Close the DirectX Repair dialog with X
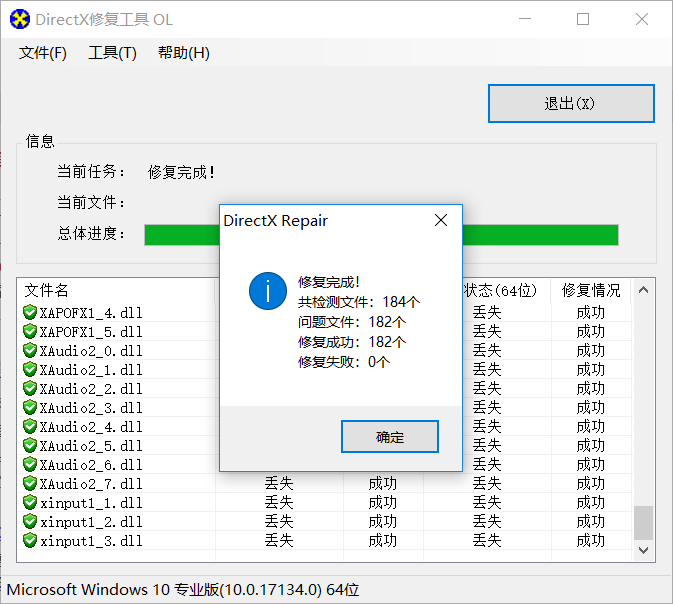Image resolution: width=673 pixels, height=604 pixels. [441, 220]
